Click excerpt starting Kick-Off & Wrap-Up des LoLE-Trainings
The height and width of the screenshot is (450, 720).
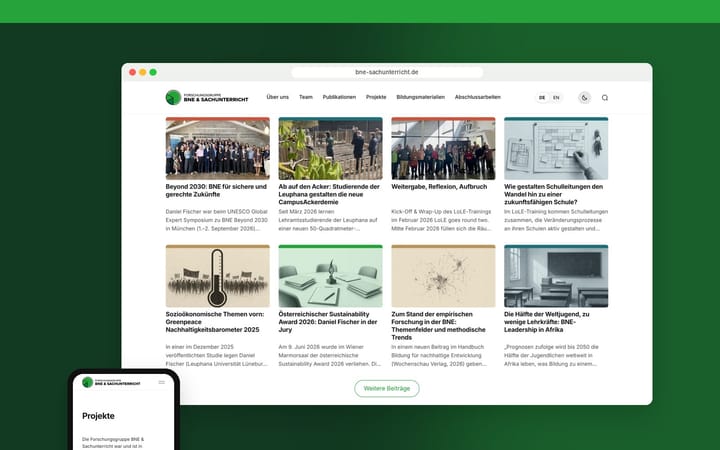[441, 220]
